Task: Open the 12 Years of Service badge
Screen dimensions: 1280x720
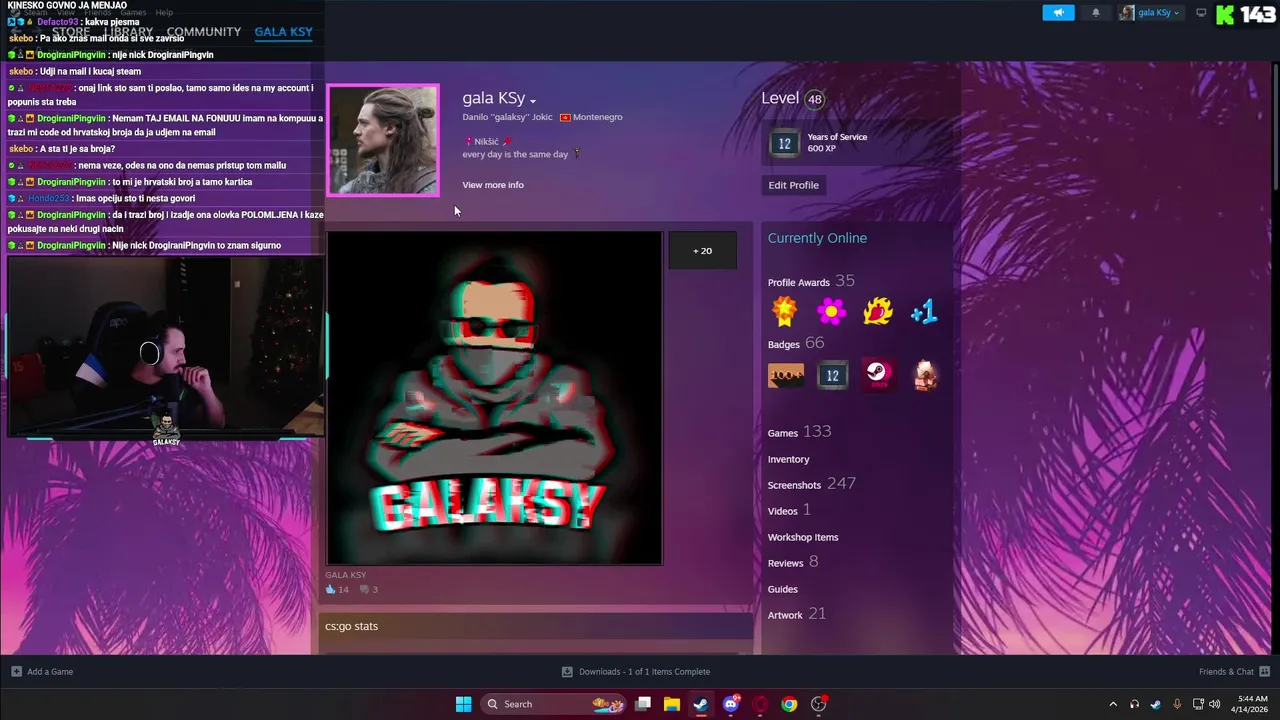Action: tap(784, 143)
